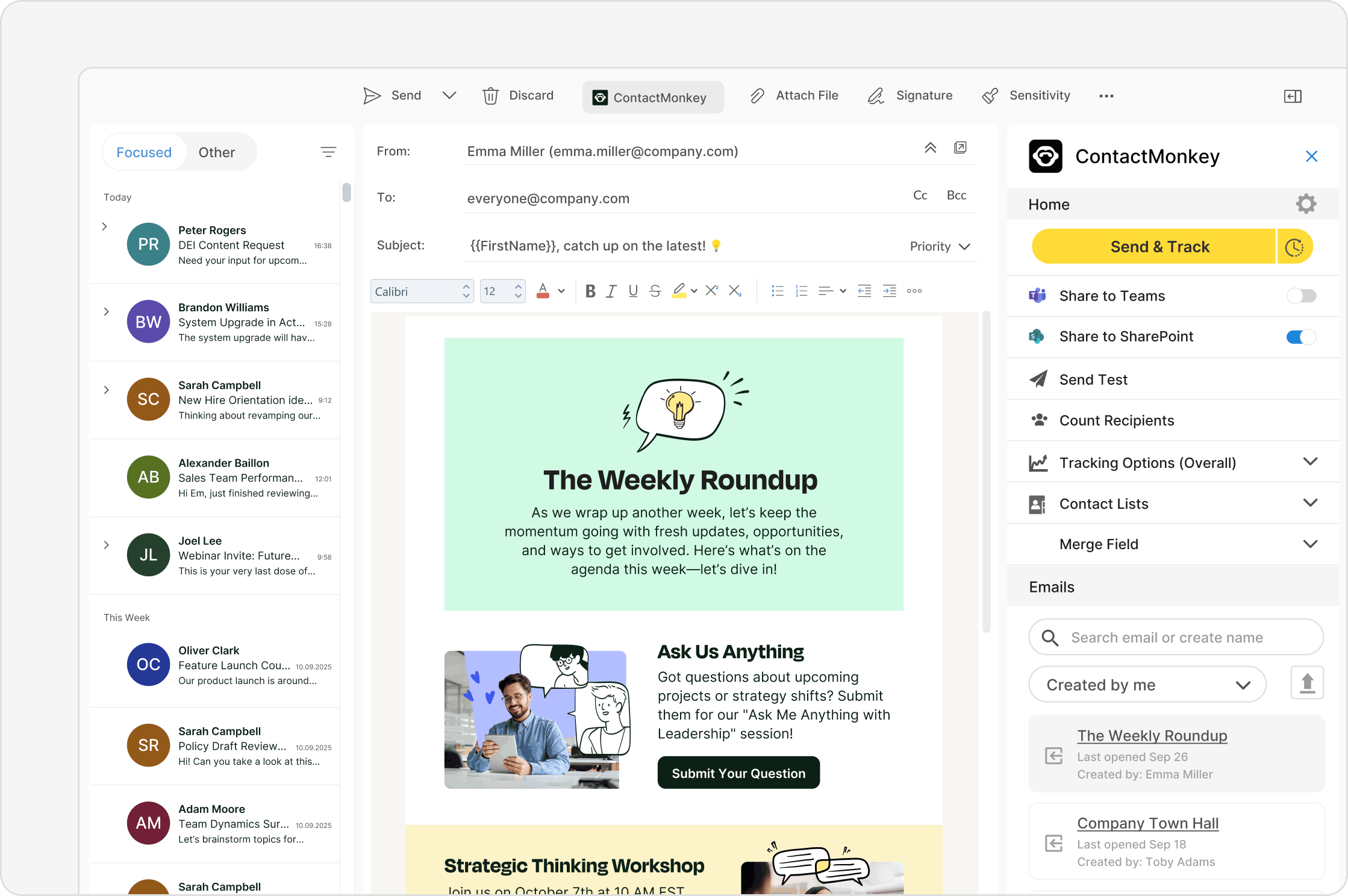This screenshot has width=1348, height=896.
Task: Expand the Peter Rogers email thread
Action: 105,226
